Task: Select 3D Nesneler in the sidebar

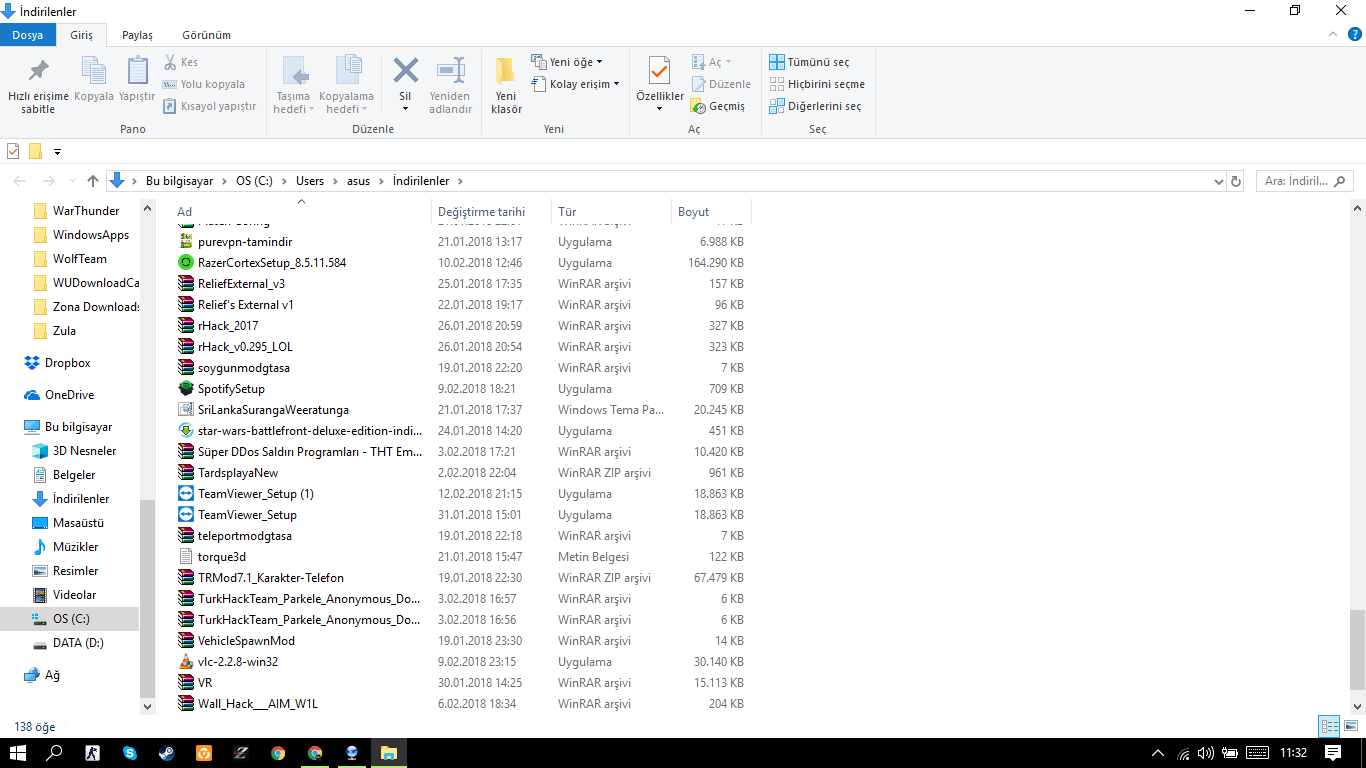Action: [x=84, y=451]
